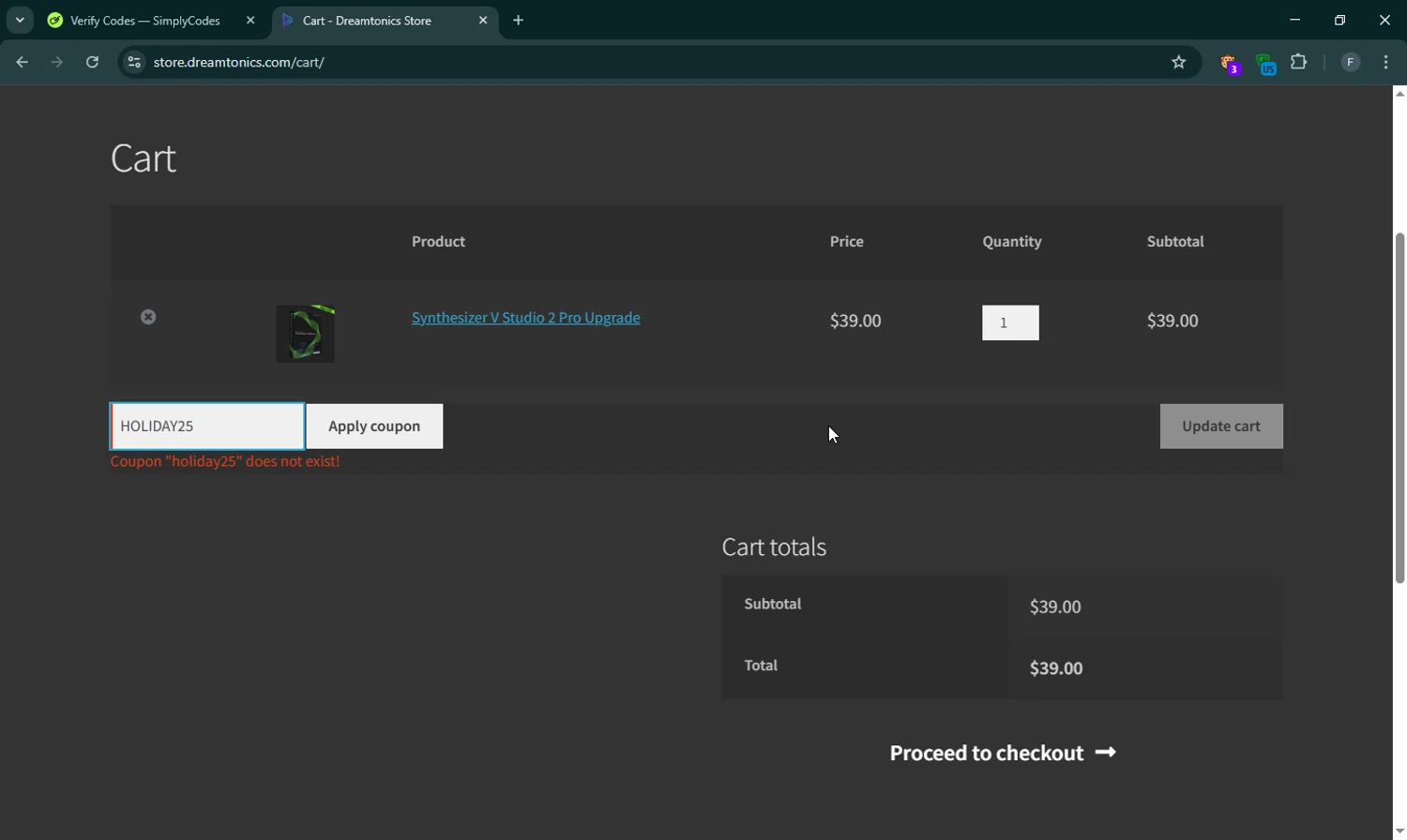Click the address bar URL store.dreamtonics.com/cart/
This screenshot has height=840, width=1407.
click(x=239, y=63)
